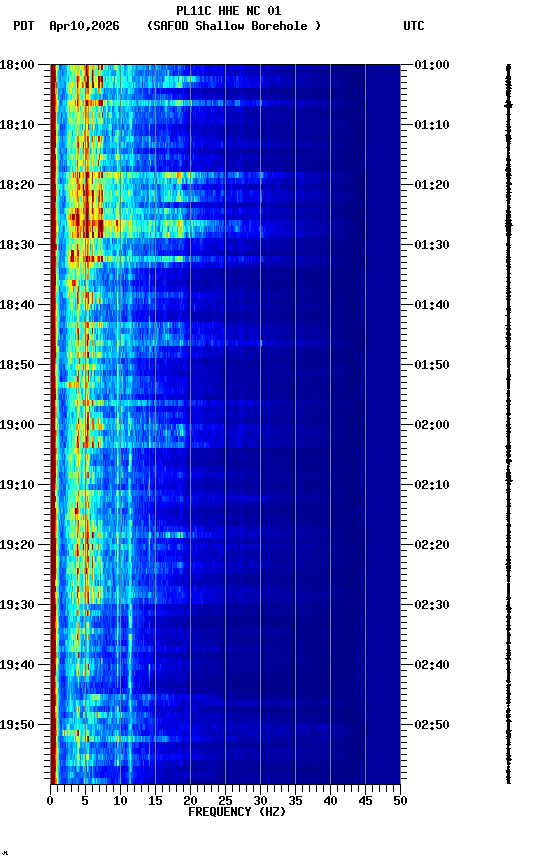Click the 15 Hz frequency axis label
Viewport: 552px width, 864px height.
point(155,801)
